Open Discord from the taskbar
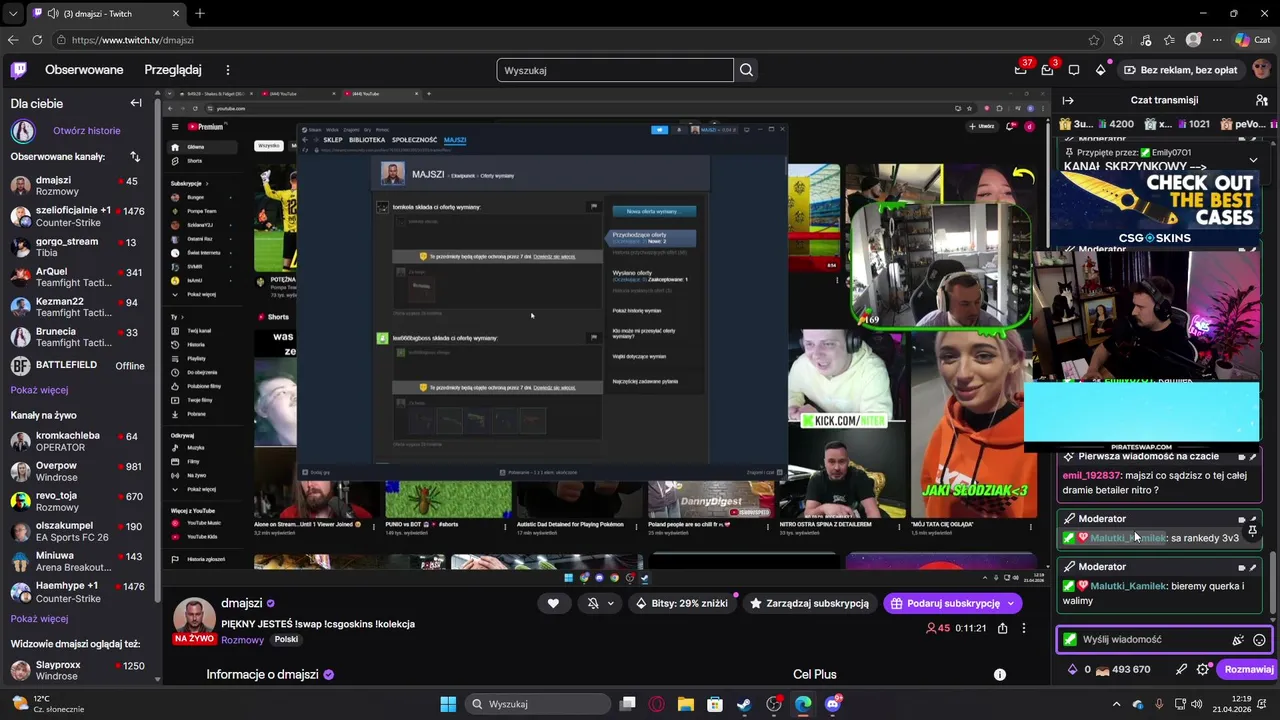The width and height of the screenshot is (1280, 720). click(x=832, y=704)
